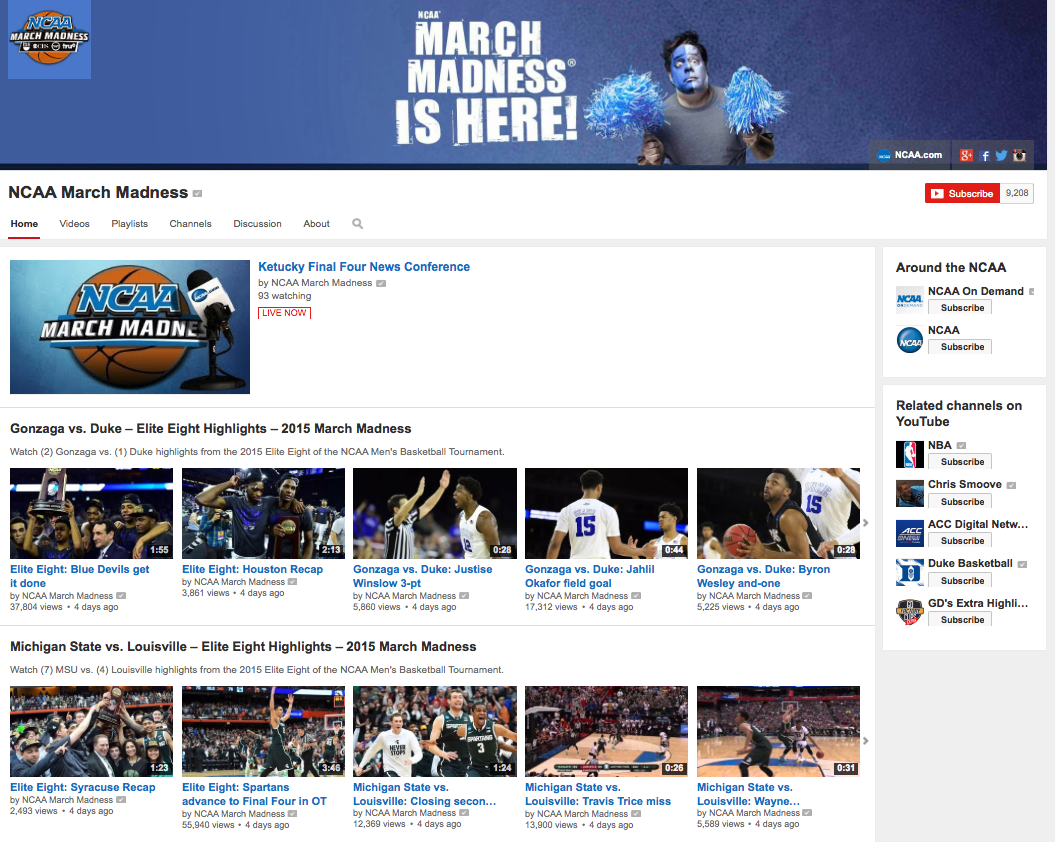Image resolution: width=1055 pixels, height=842 pixels.
Task: Open the Videos tab
Action: 74,223
